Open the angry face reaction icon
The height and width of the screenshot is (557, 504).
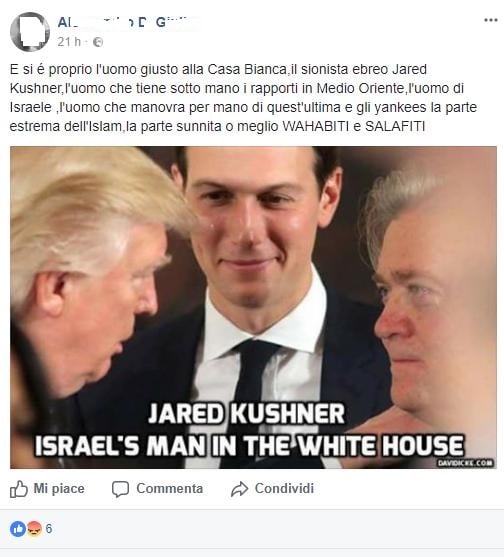(x=34, y=529)
